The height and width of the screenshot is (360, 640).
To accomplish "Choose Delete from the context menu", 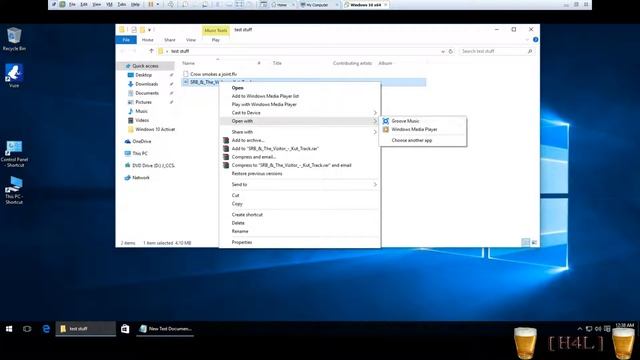I will pos(238,223).
